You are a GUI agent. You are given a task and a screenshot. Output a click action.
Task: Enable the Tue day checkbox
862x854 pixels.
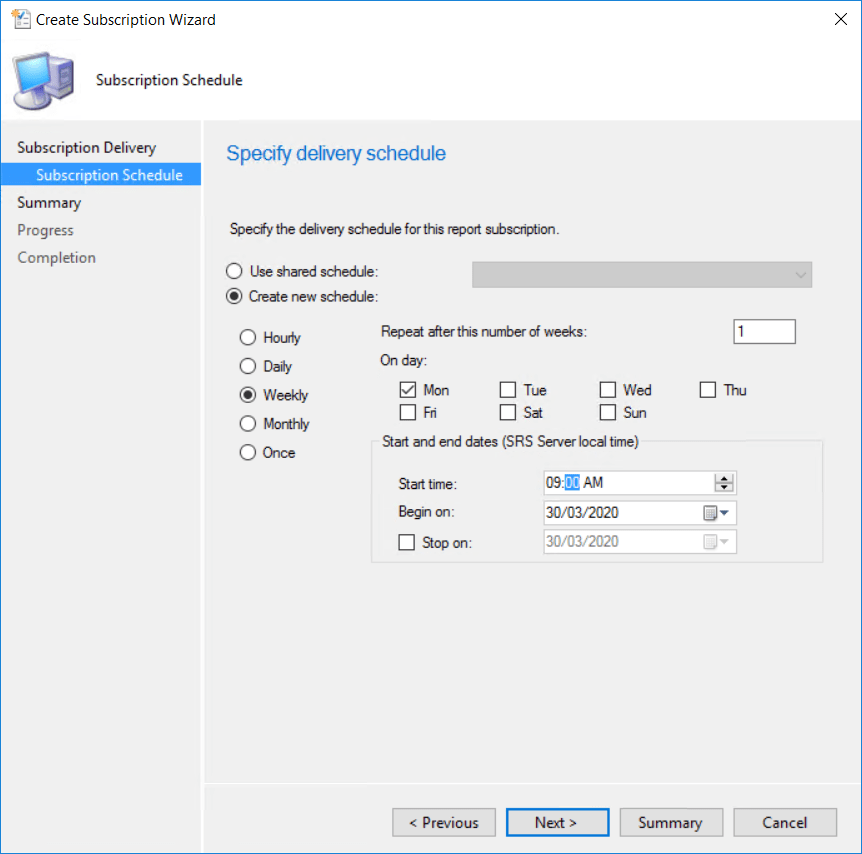coord(508,390)
